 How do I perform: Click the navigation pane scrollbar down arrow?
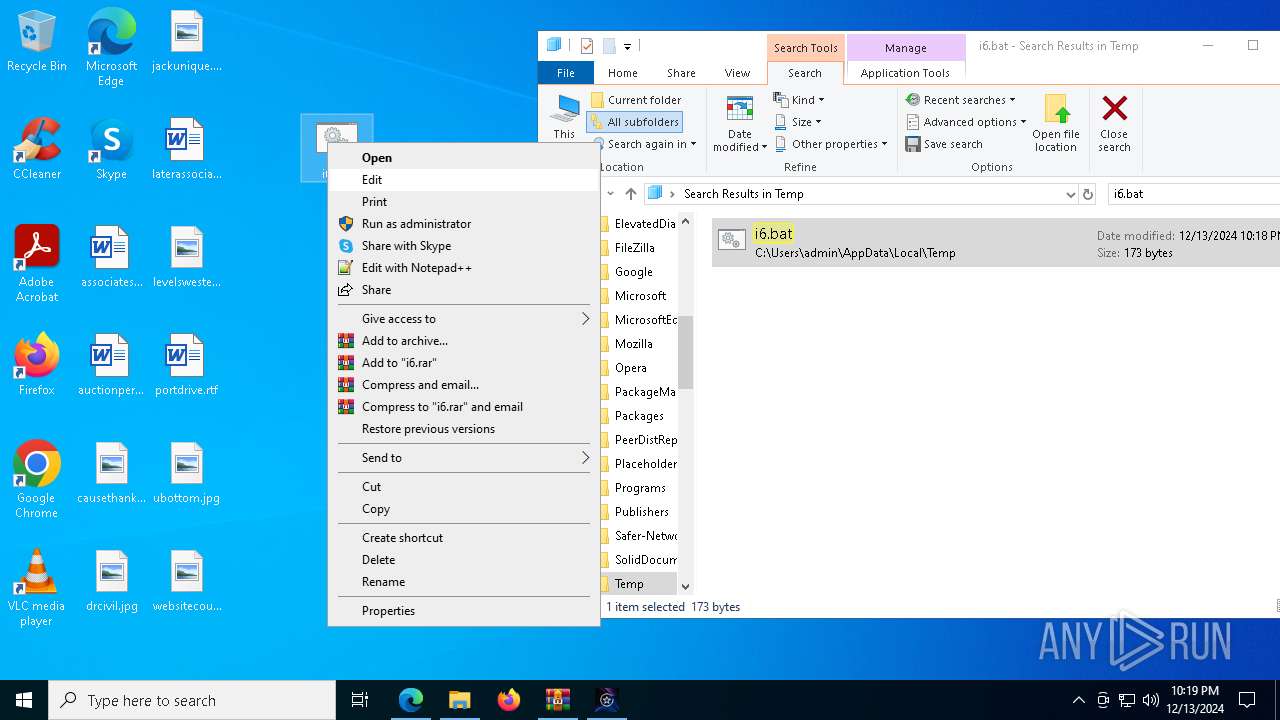point(686,587)
